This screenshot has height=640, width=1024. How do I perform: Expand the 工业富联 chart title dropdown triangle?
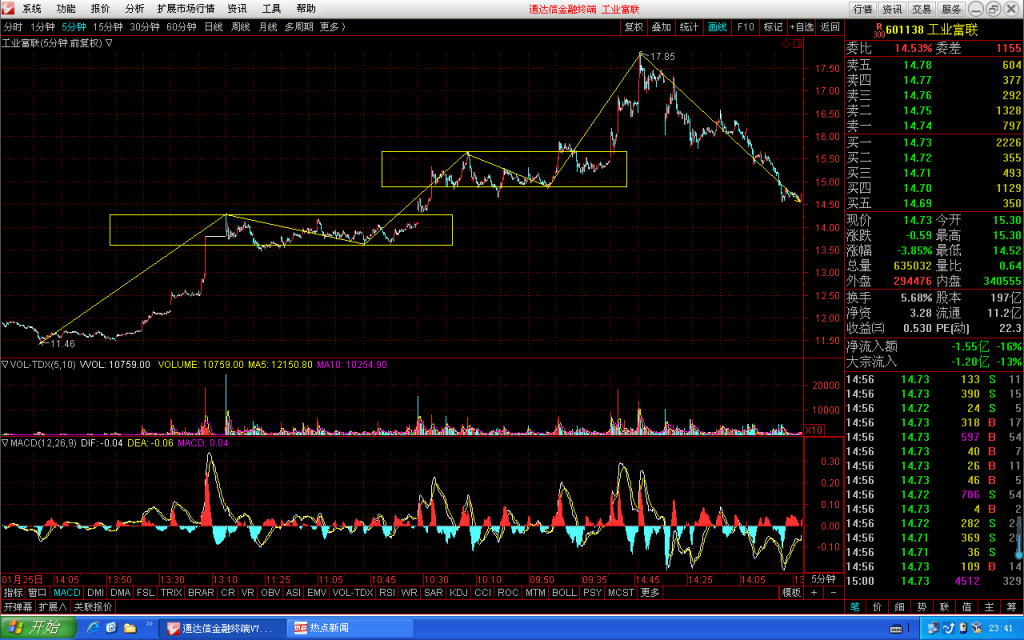[109, 43]
